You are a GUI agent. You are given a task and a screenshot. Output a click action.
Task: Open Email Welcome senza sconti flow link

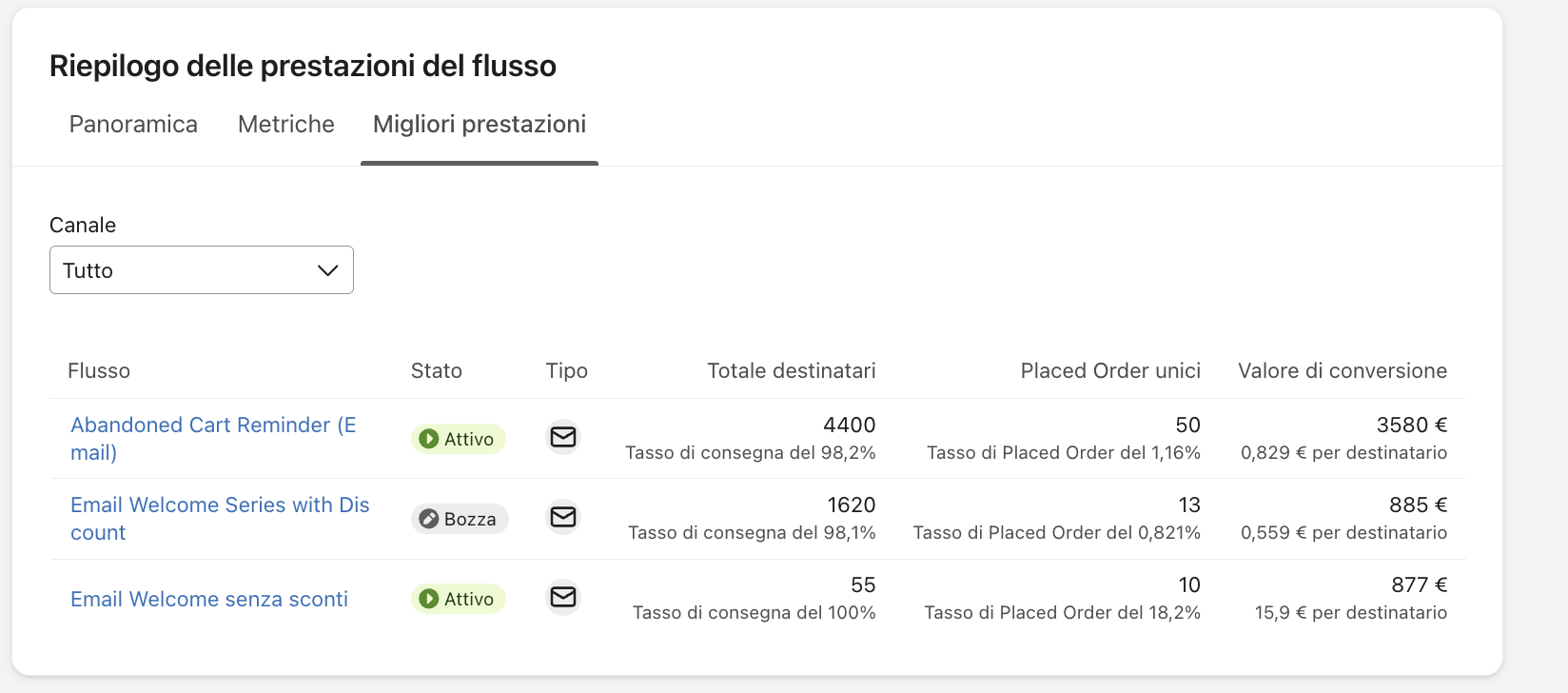[x=209, y=599]
